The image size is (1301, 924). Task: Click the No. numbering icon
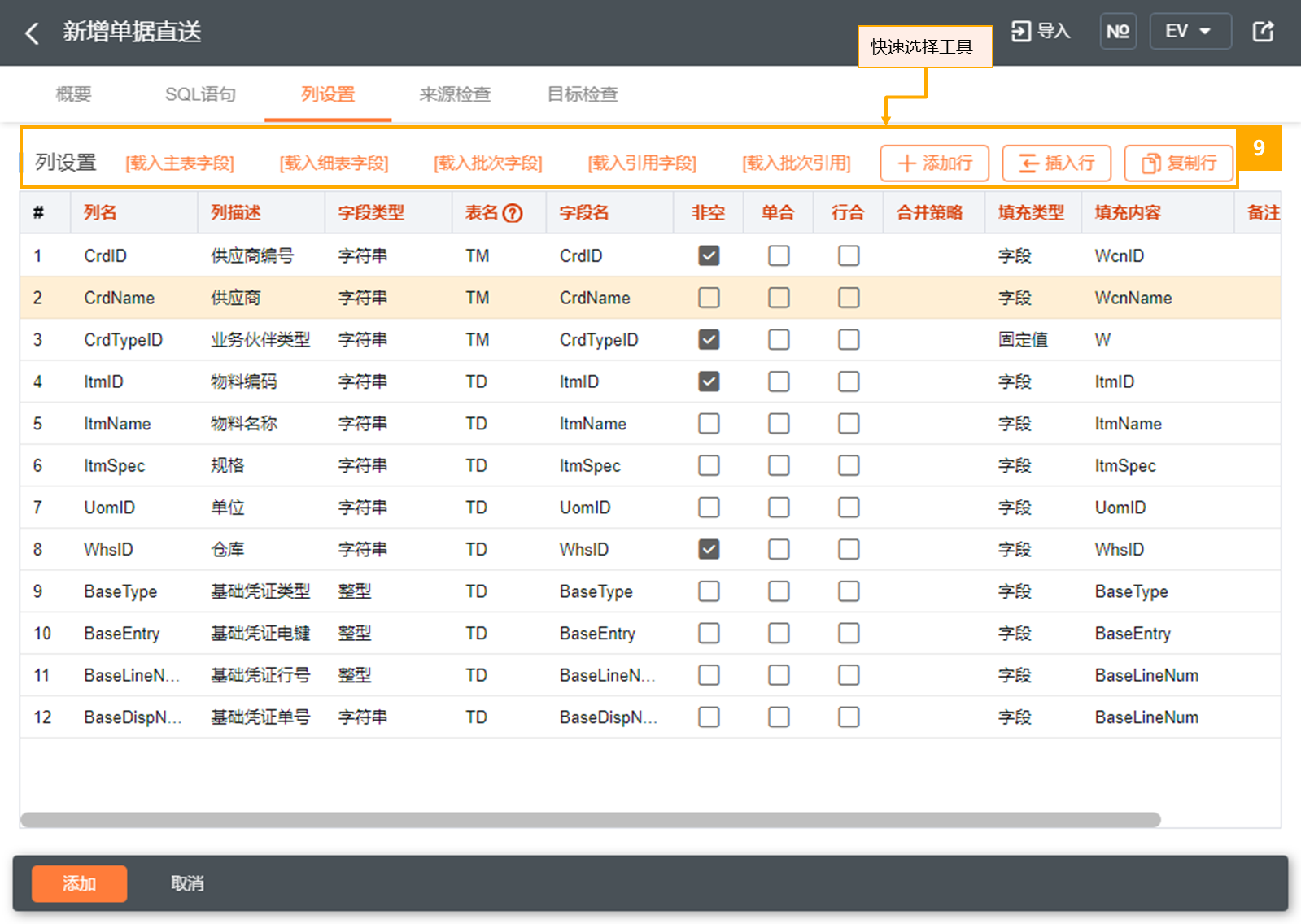click(x=1118, y=32)
